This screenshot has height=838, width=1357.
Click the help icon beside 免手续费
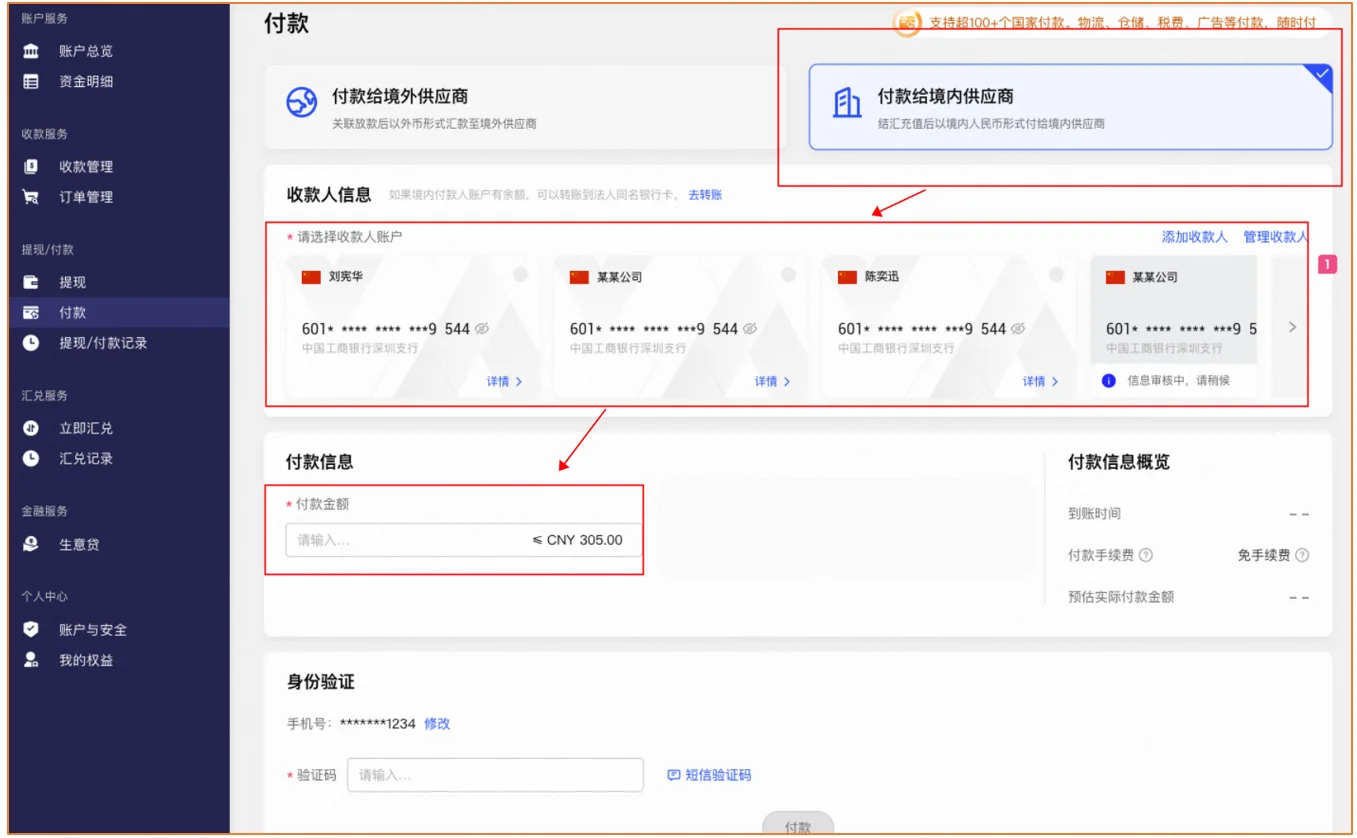click(1302, 555)
